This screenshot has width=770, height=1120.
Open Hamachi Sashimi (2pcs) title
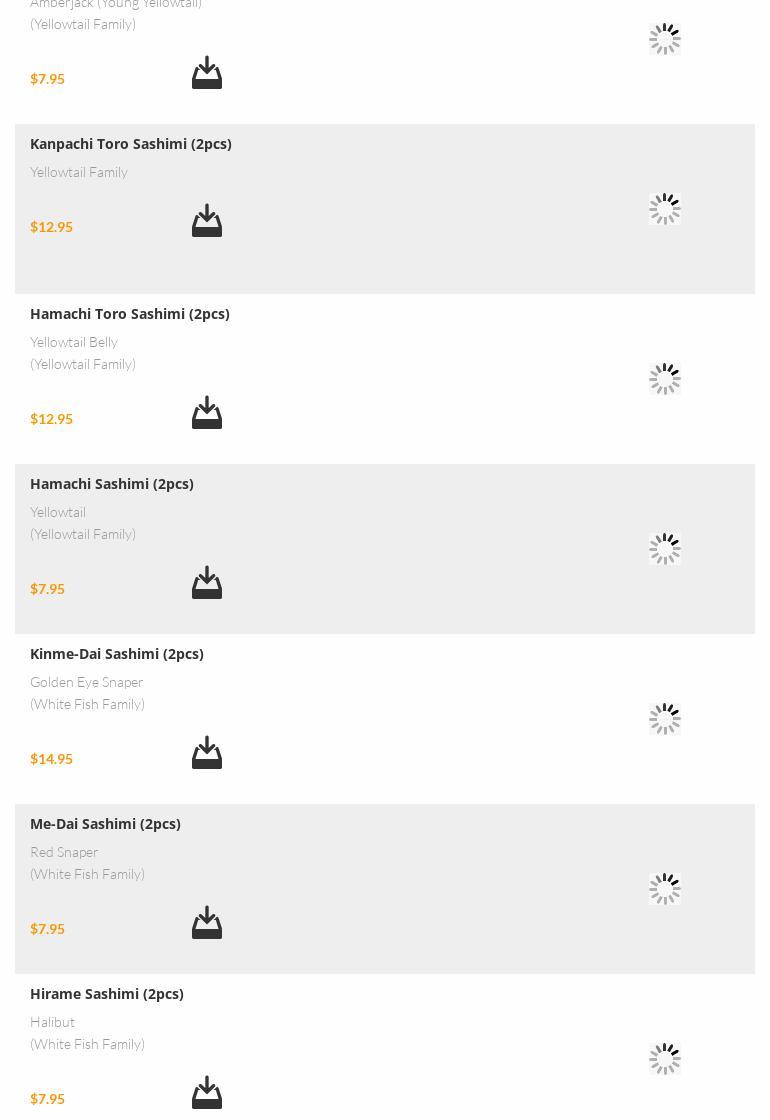point(112,484)
